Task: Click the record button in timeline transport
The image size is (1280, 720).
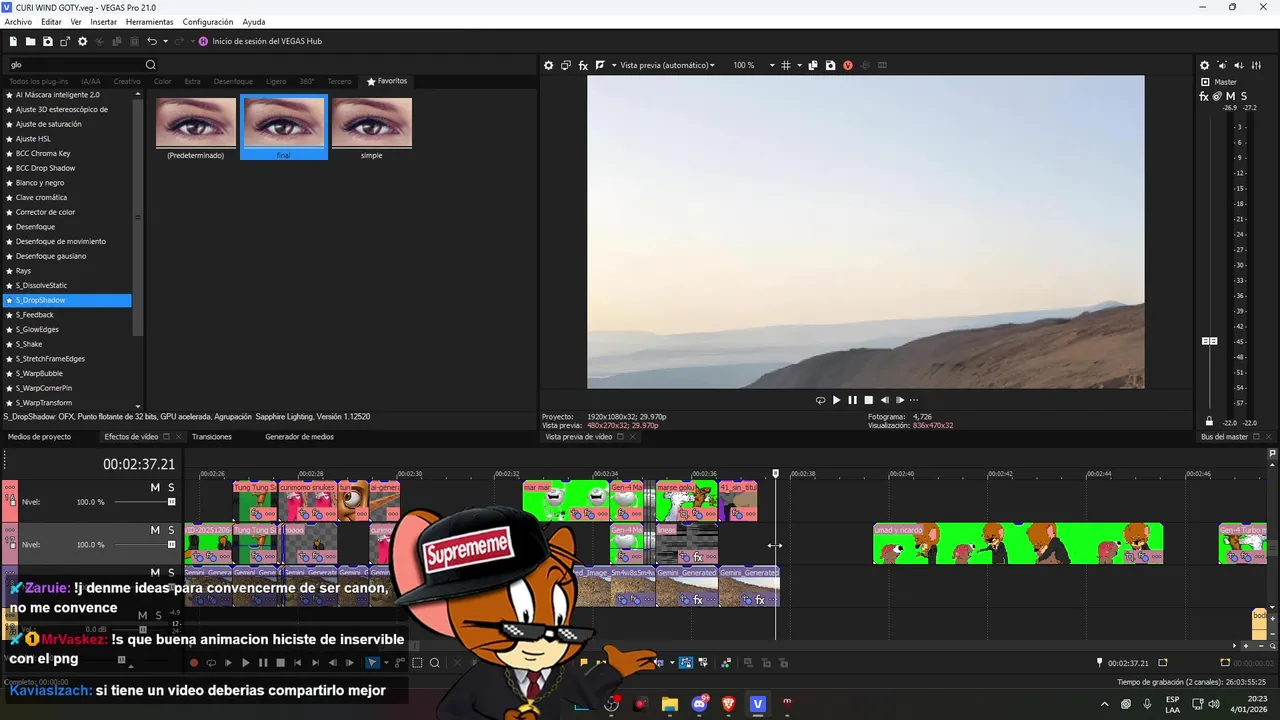Action: pyautogui.click(x=194, y=663)
